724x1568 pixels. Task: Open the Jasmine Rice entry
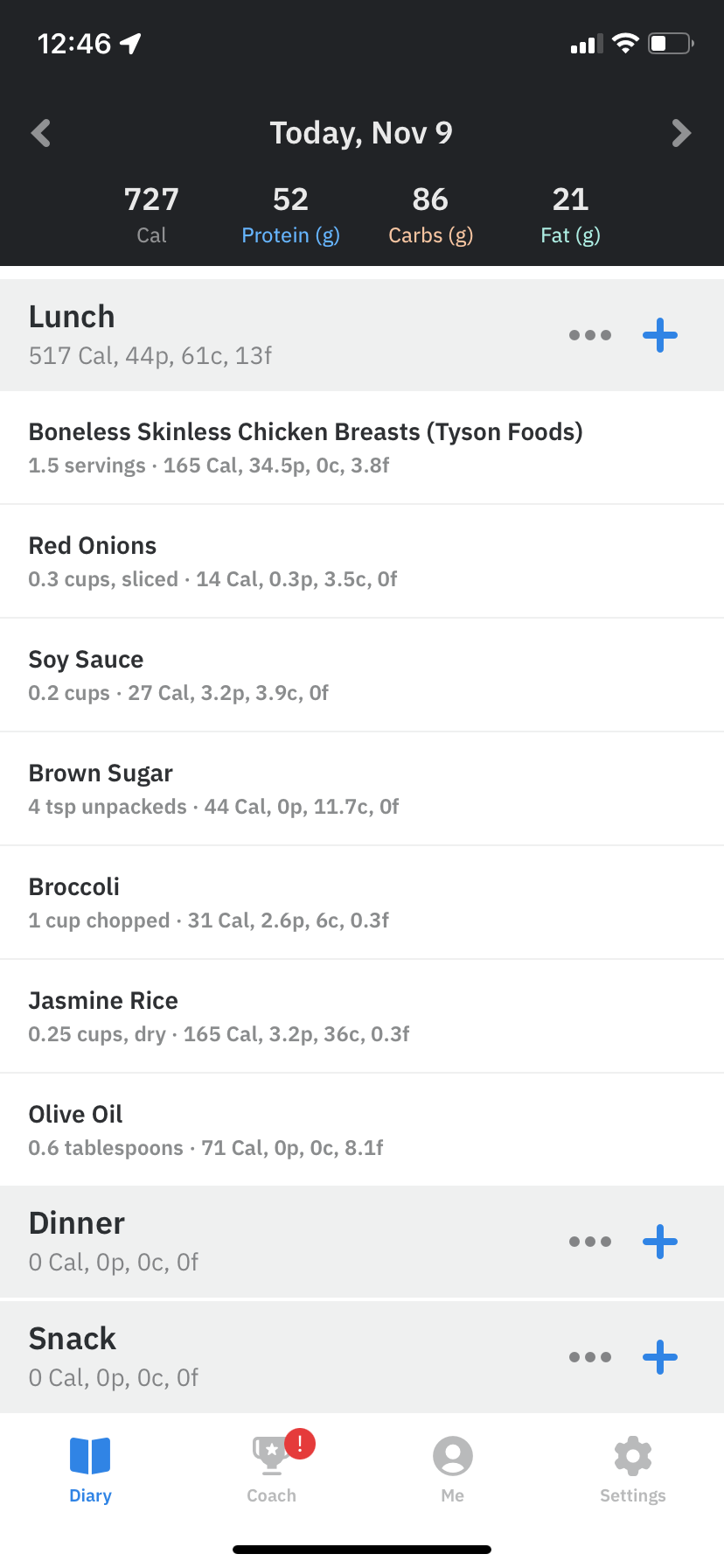(219, 1016)
